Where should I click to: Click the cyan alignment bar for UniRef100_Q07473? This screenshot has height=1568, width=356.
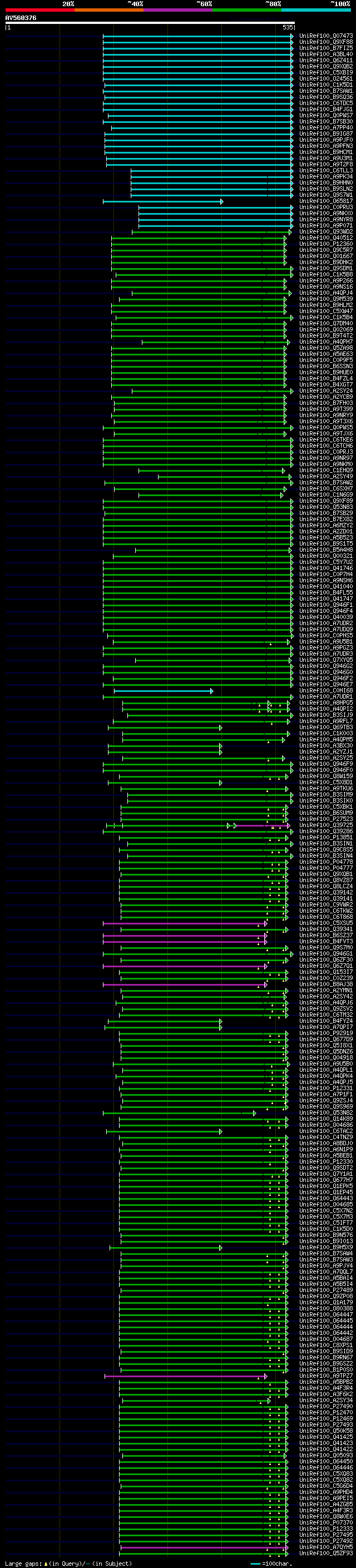point(198,36)
